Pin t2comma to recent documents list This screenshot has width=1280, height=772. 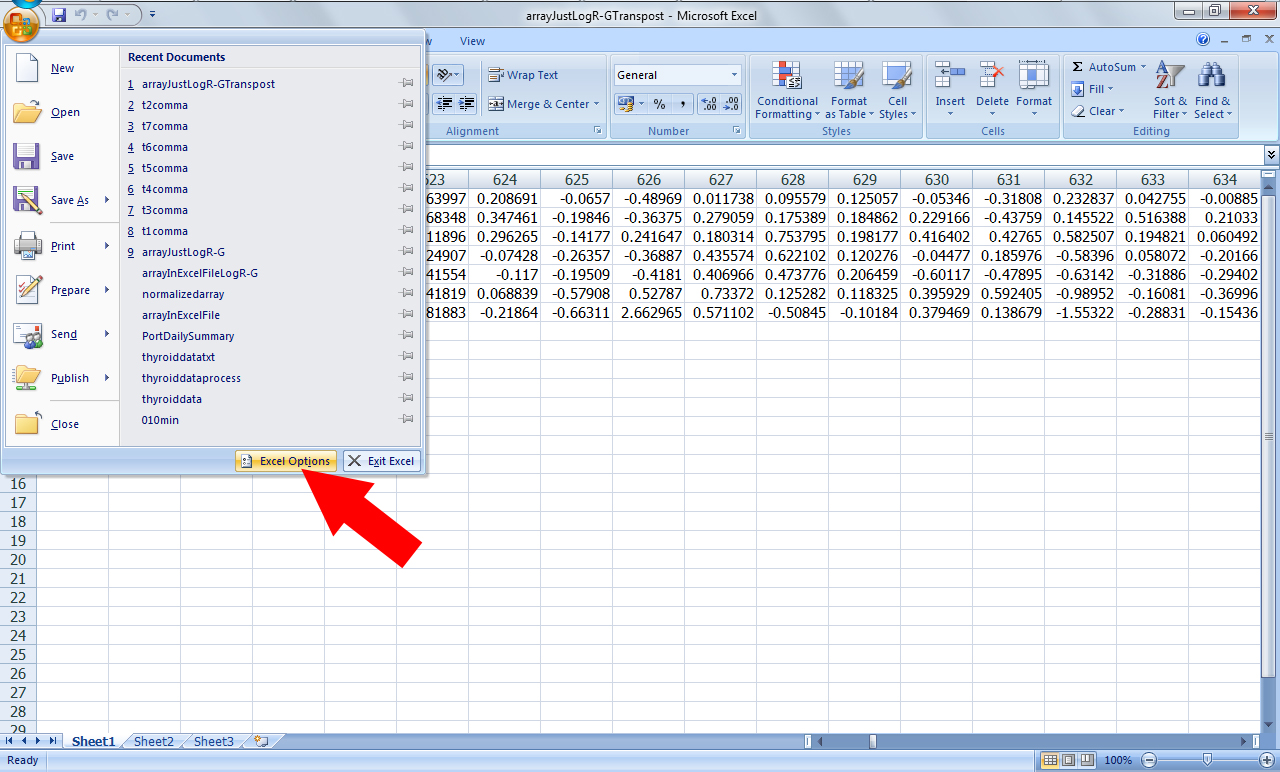pyautogui.click(x=407, y=105)
